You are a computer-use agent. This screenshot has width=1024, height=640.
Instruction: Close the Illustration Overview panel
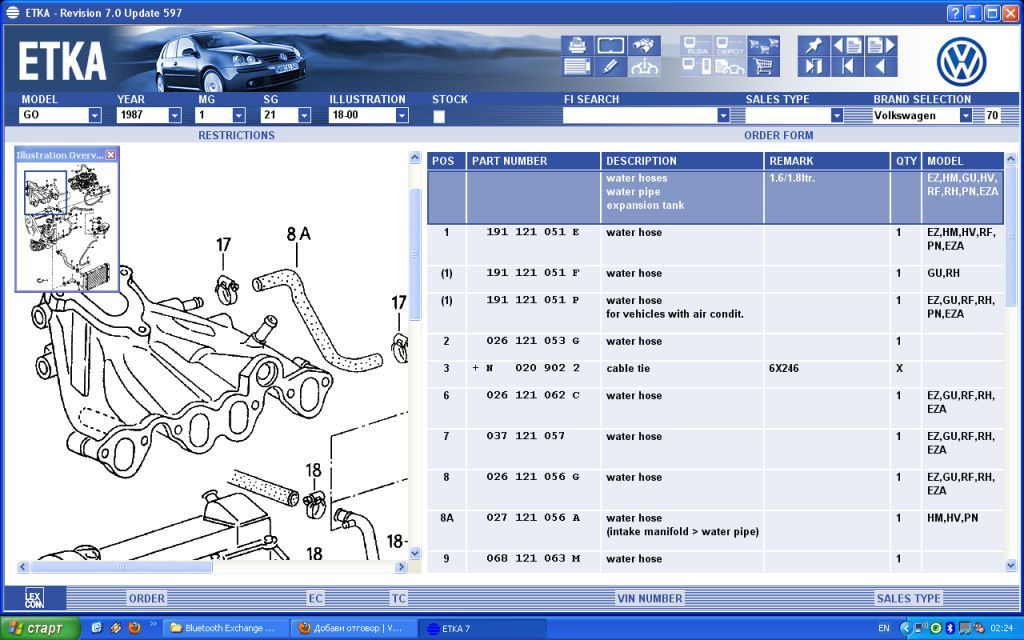point(111,155)
